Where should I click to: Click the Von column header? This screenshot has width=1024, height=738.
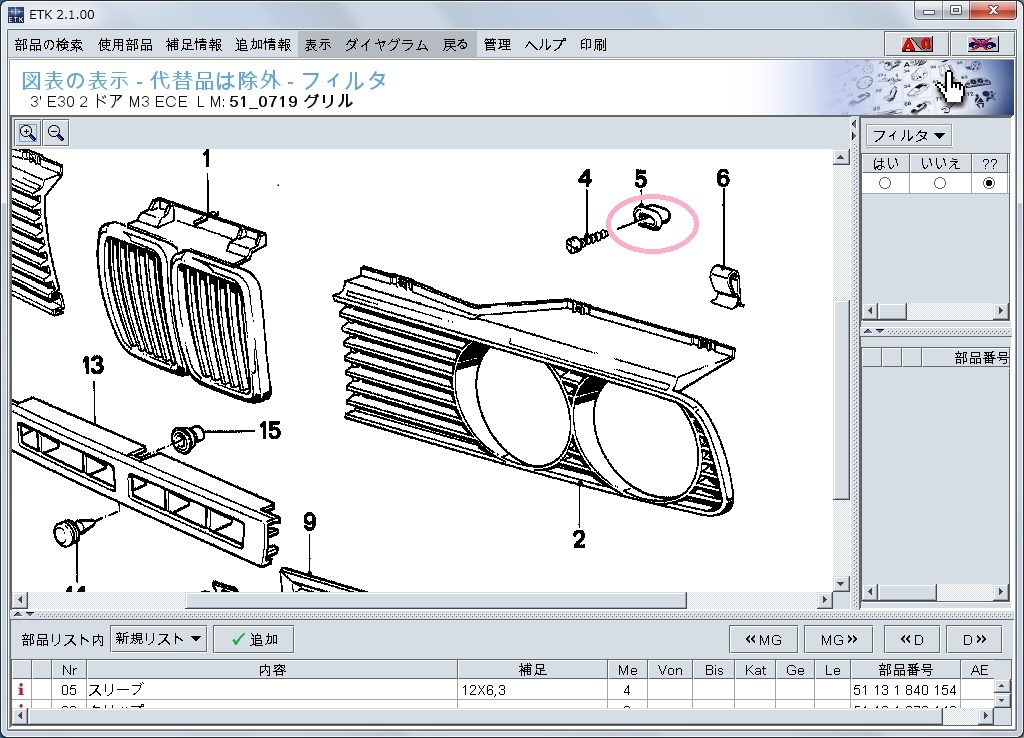[670, 670]
